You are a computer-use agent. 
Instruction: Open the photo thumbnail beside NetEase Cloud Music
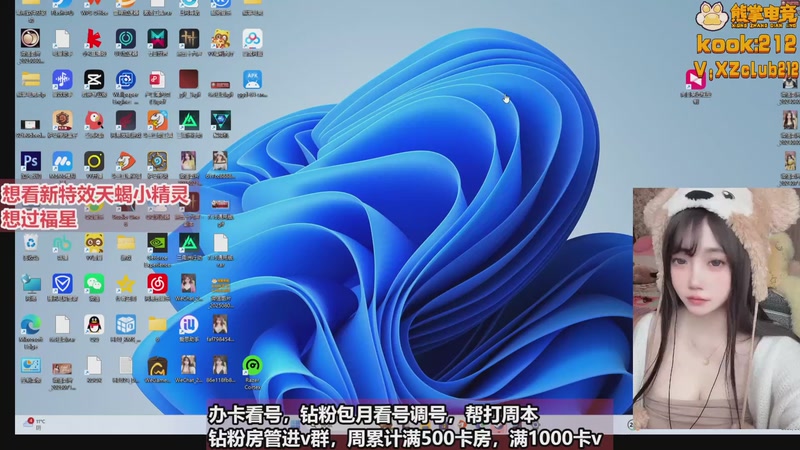point(189,284)
